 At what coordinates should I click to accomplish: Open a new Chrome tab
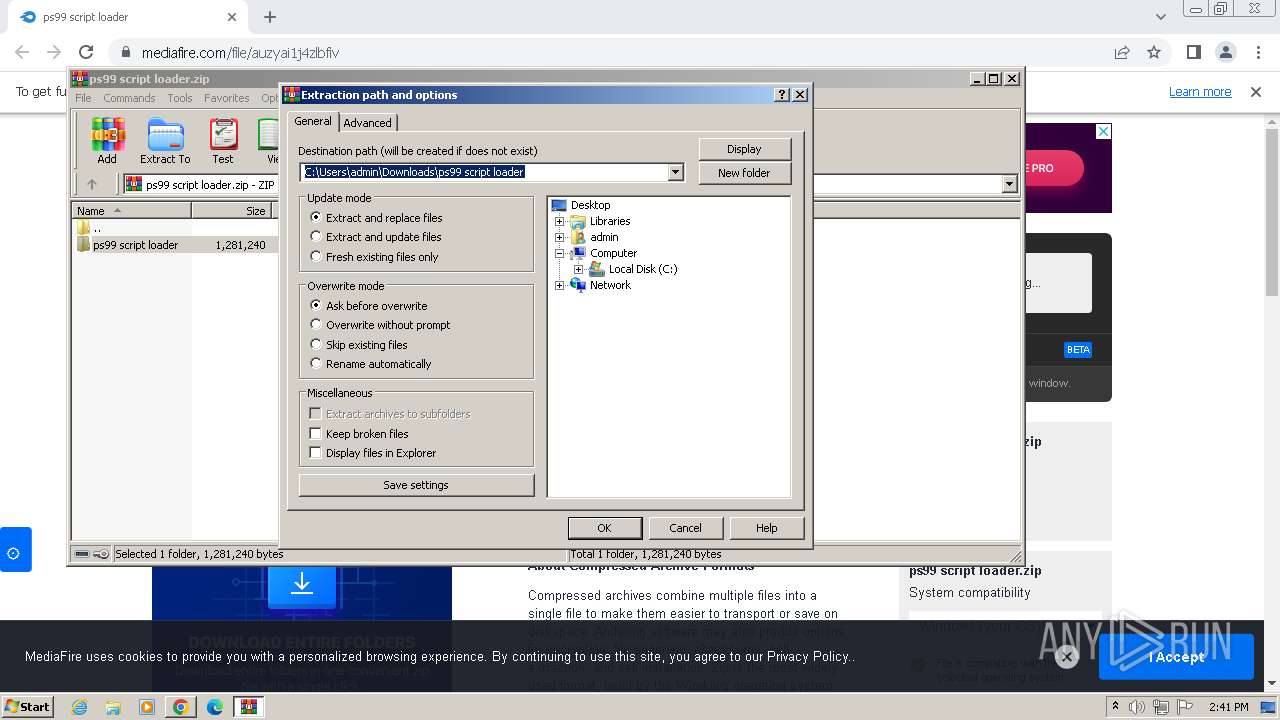click(270, 17)
